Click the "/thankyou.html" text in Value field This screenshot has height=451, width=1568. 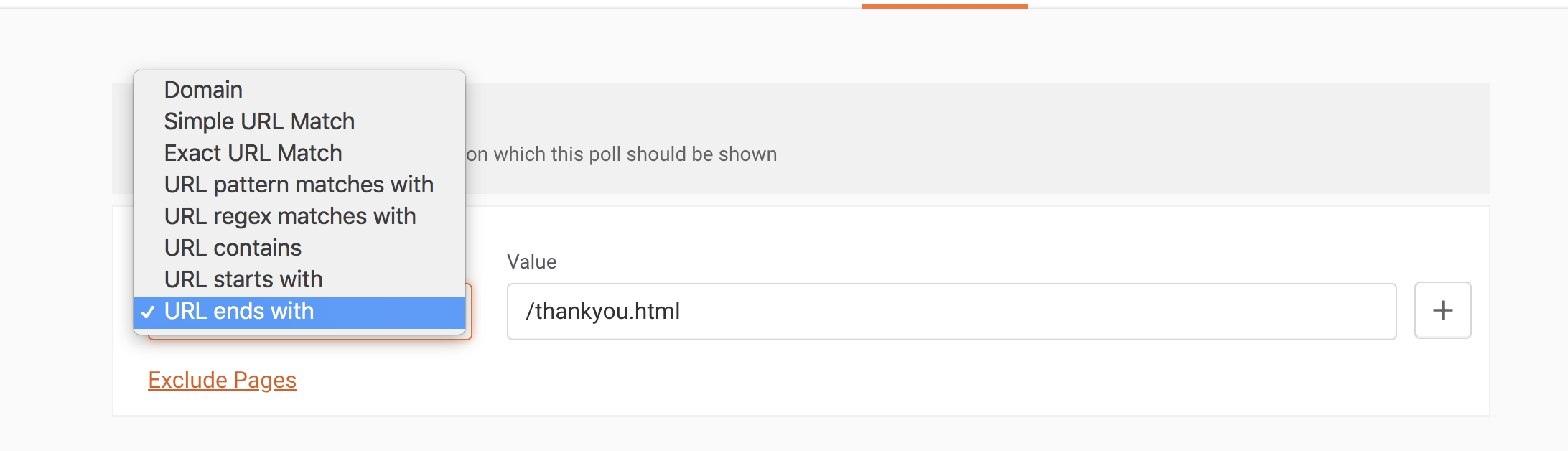[602, 311]
